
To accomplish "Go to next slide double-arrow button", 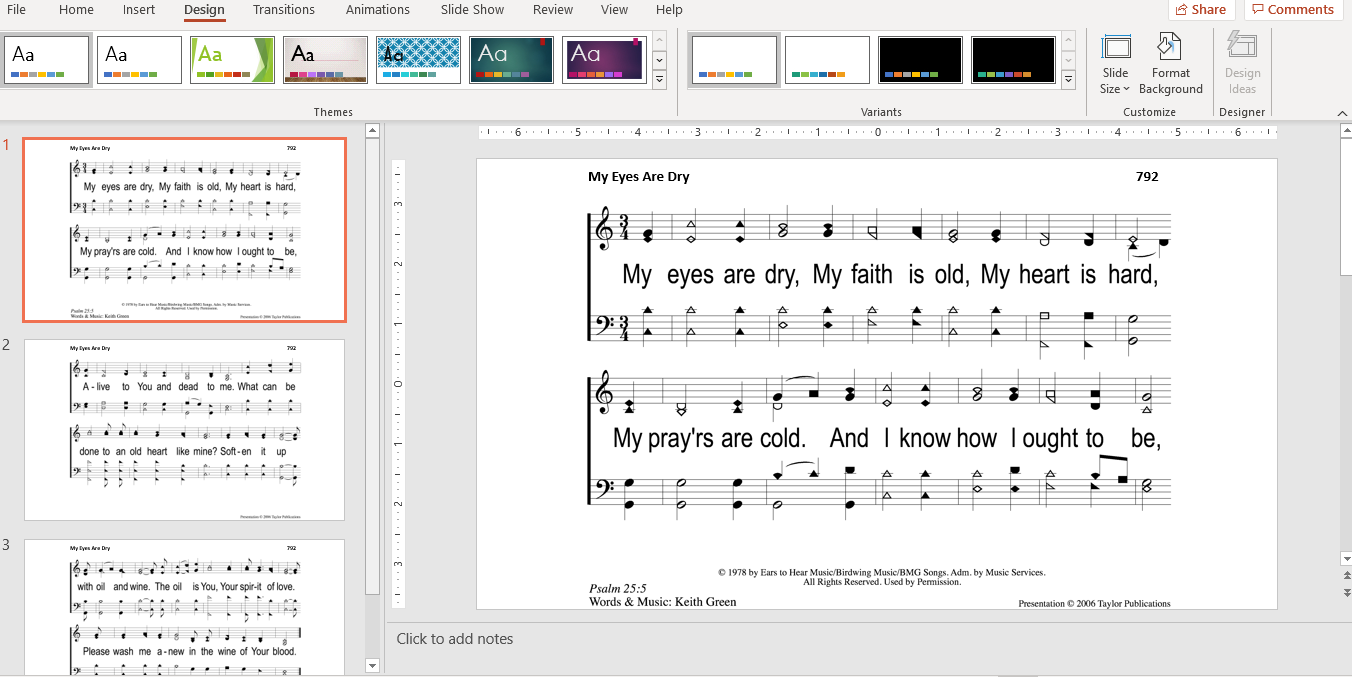I will pyautogui.click(x=1345, y=593).
